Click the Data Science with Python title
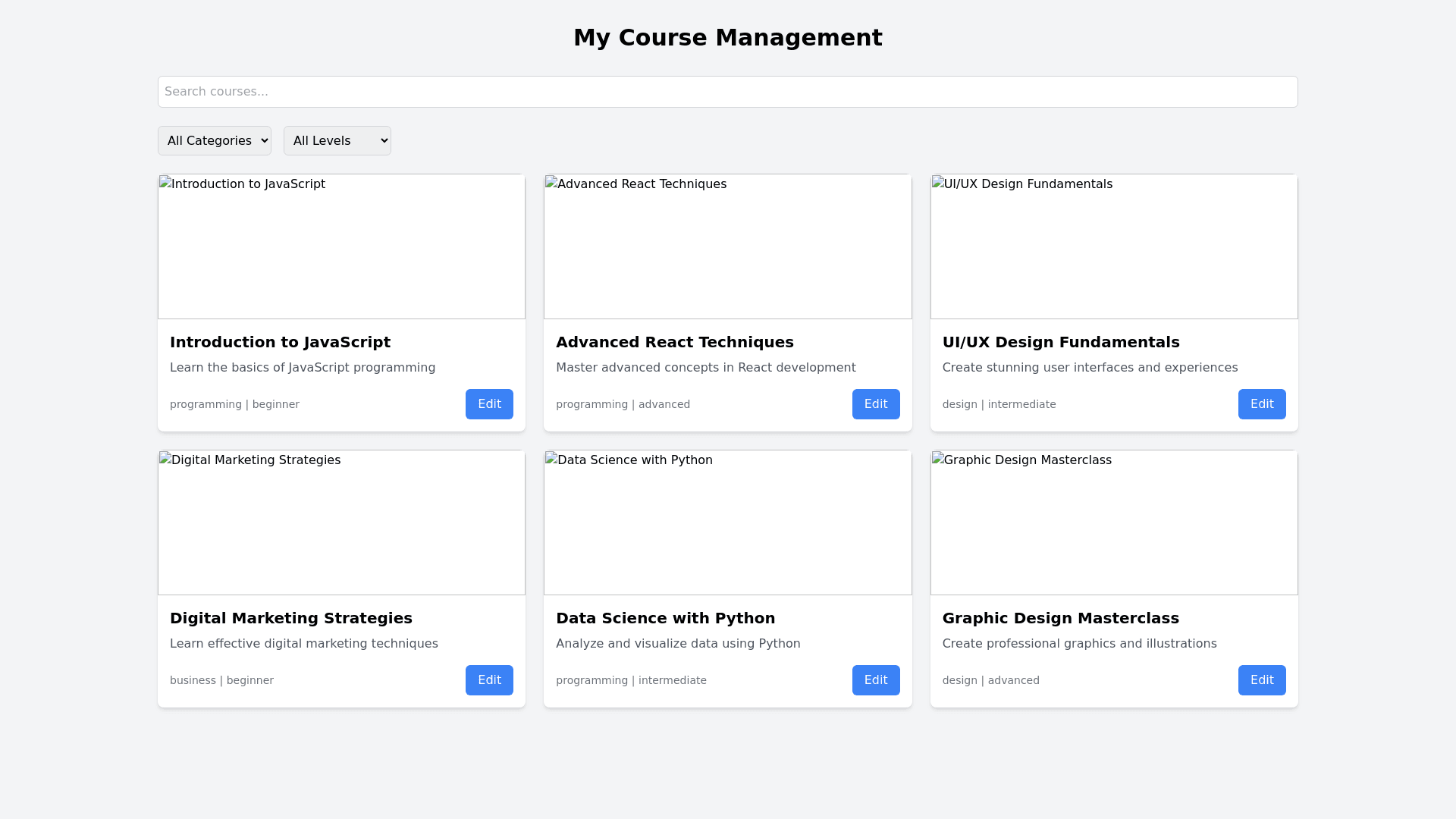1456x819 pixels. [665, 618]
